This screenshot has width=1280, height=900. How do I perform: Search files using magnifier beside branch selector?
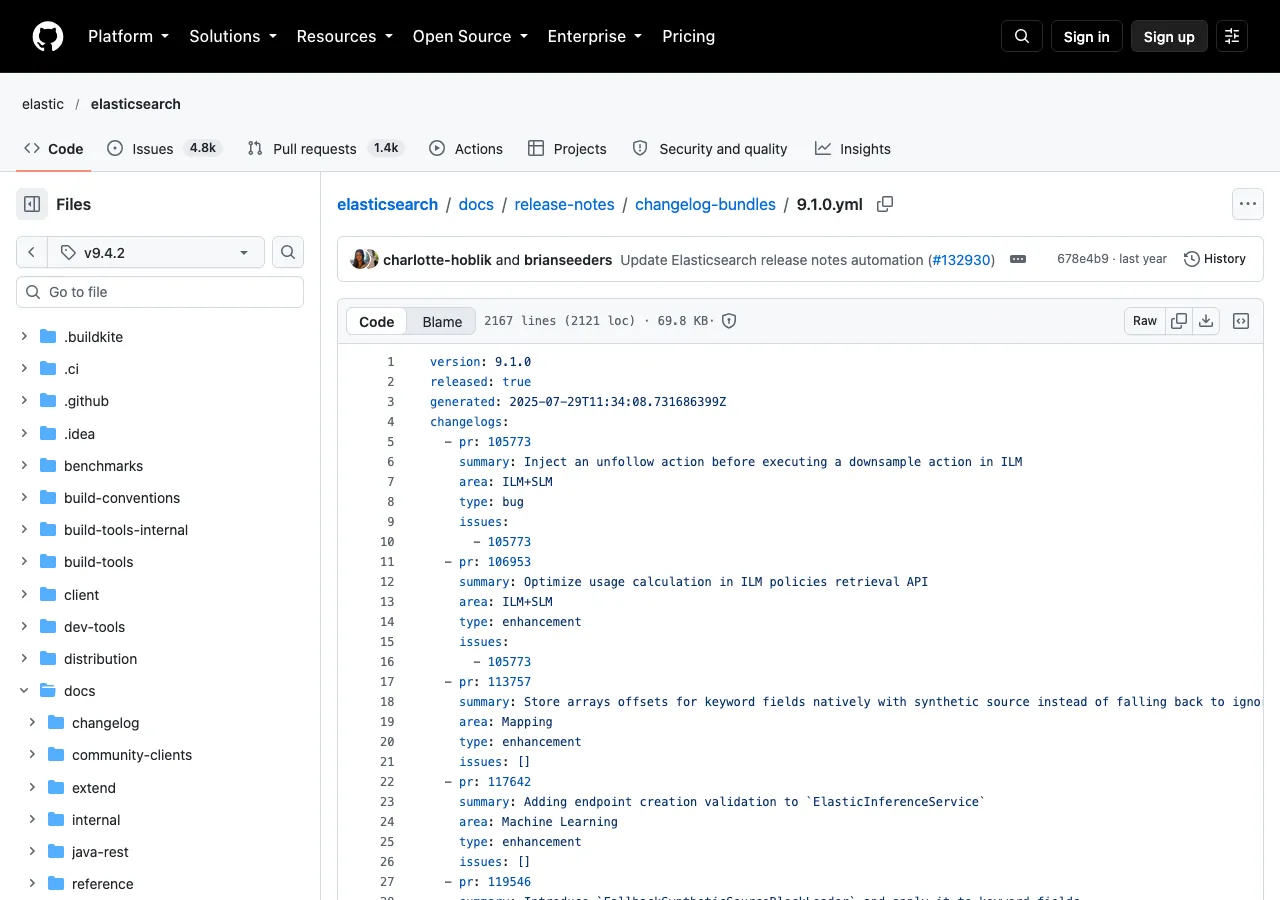click(x=288, y=252)
